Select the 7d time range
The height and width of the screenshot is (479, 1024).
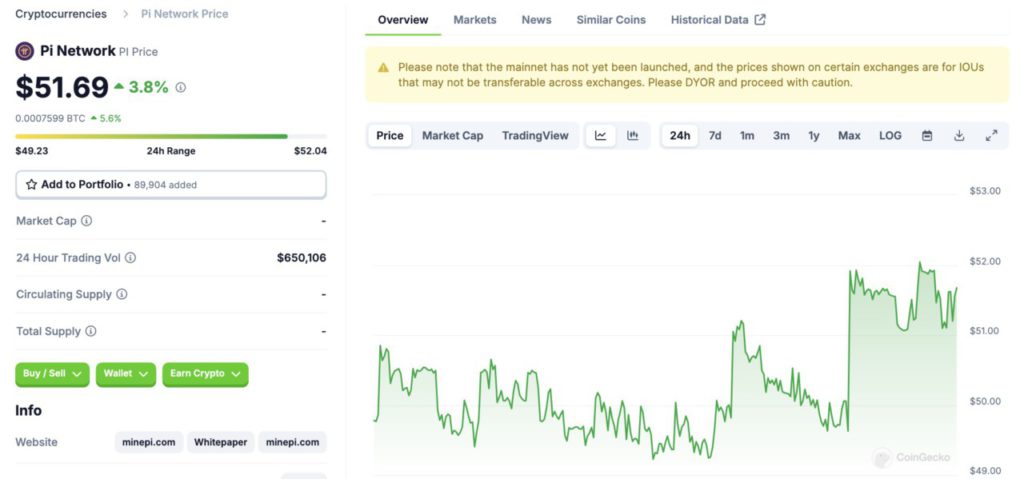(715, 136)
